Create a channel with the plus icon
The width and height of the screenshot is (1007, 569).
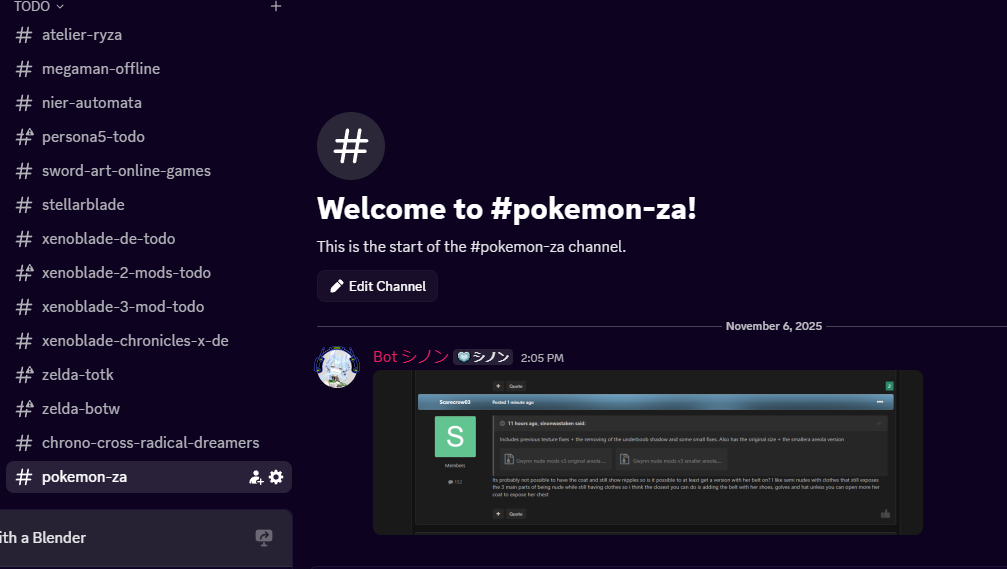tap(276, 6)
